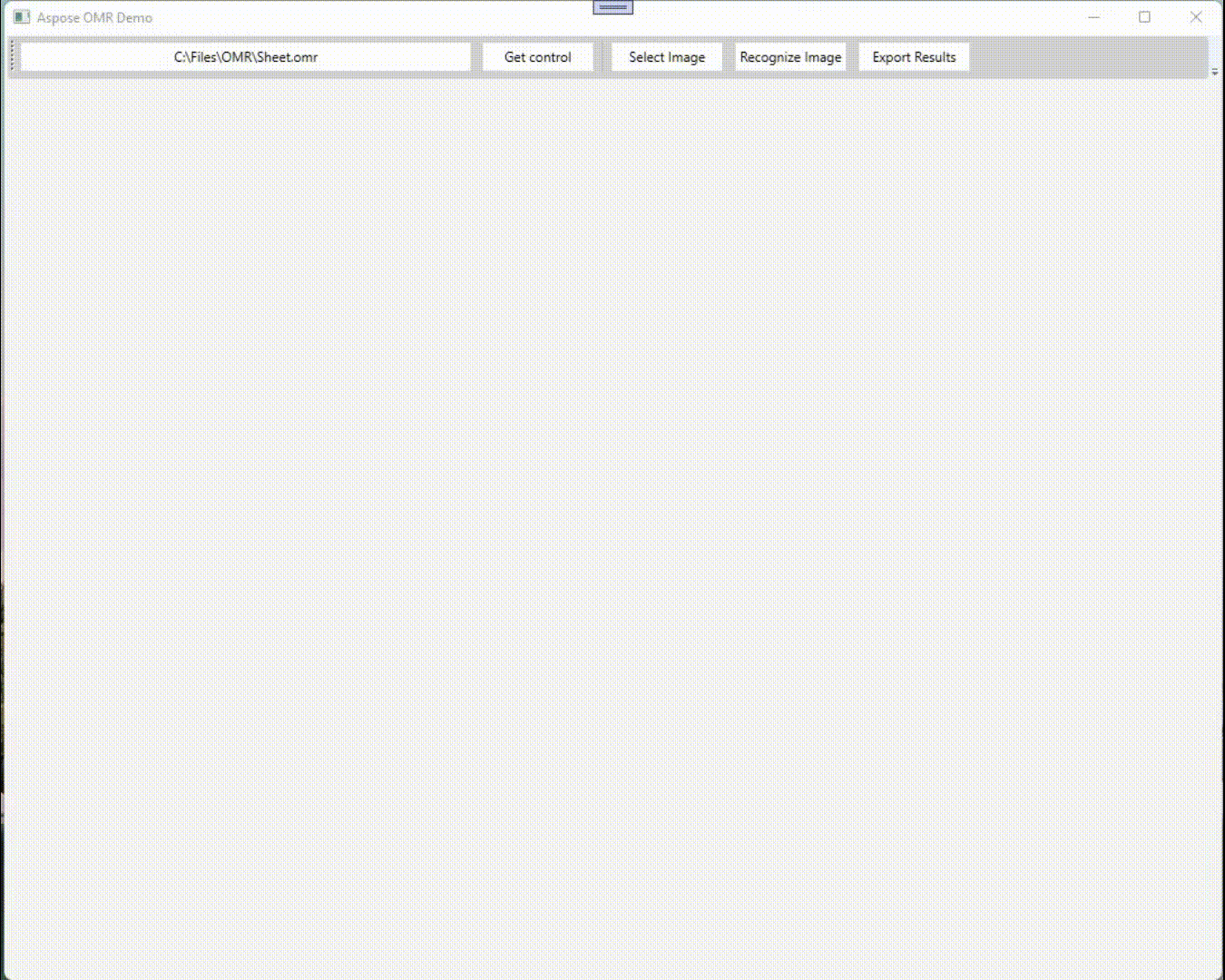Click the Select Image button
Image resolution: width=1225 pixels, height=980 pixels.
tap(667, 57)
